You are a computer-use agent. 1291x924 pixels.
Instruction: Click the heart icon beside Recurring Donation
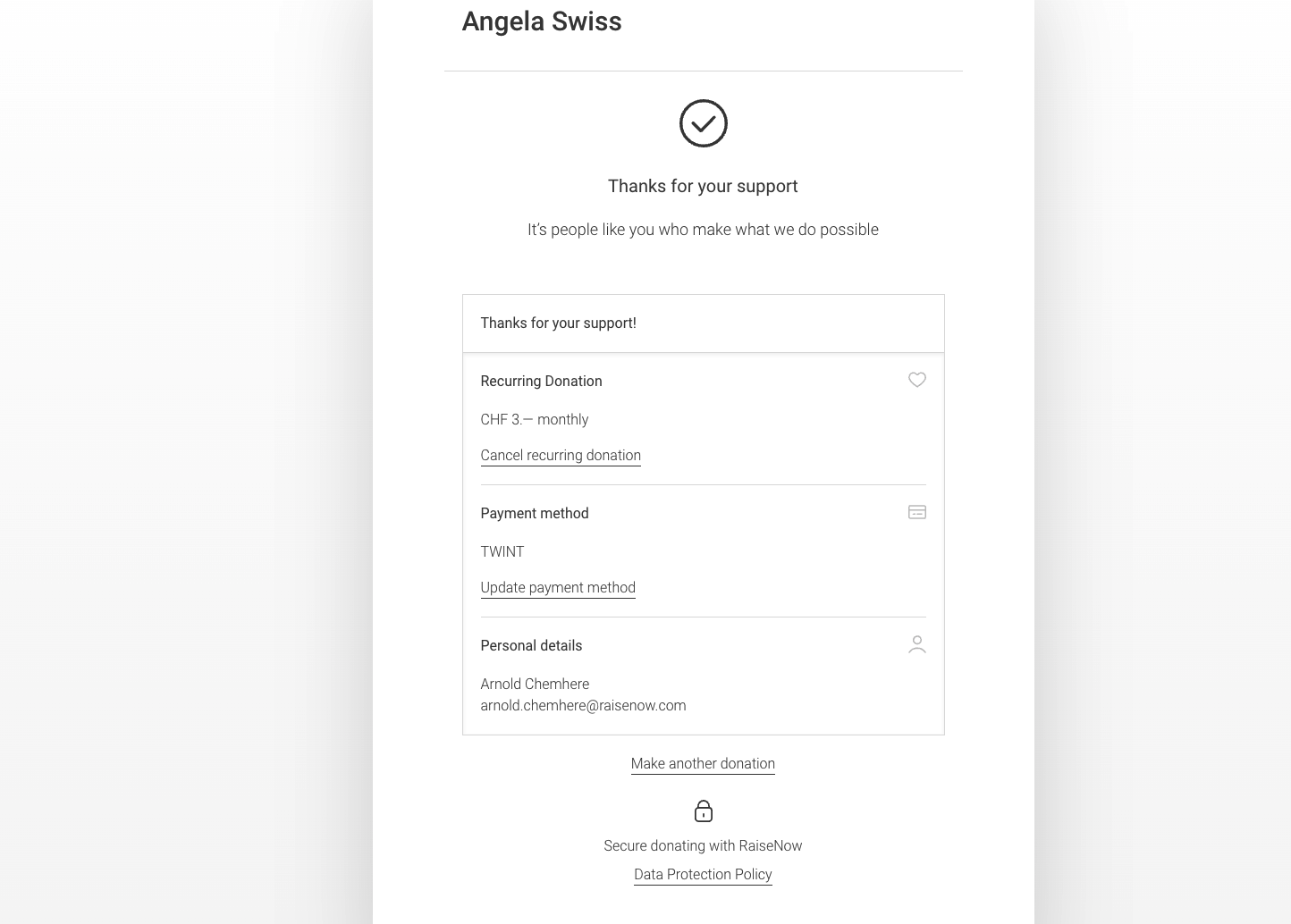pos(916,380)
